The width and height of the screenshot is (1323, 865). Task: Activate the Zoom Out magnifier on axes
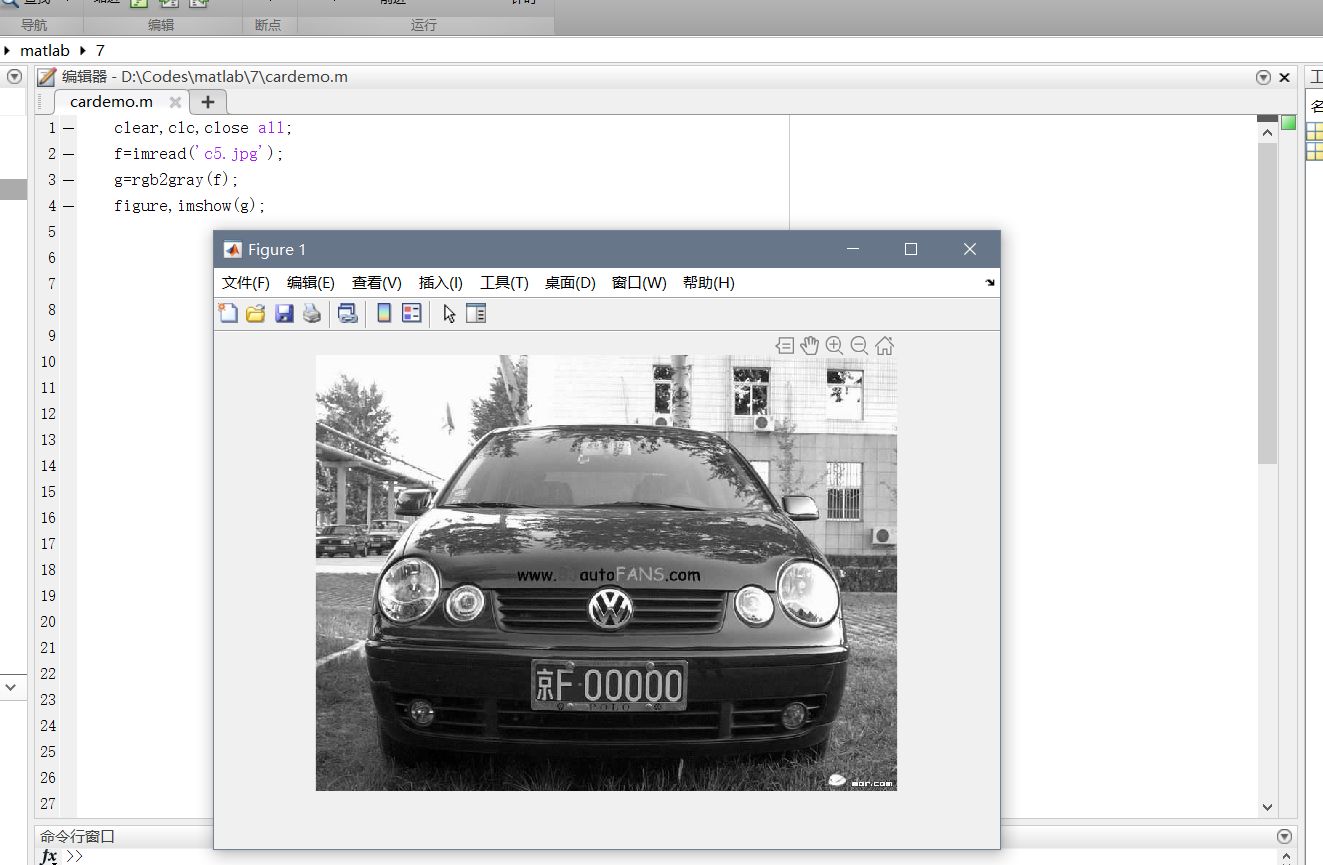(859, 345)
